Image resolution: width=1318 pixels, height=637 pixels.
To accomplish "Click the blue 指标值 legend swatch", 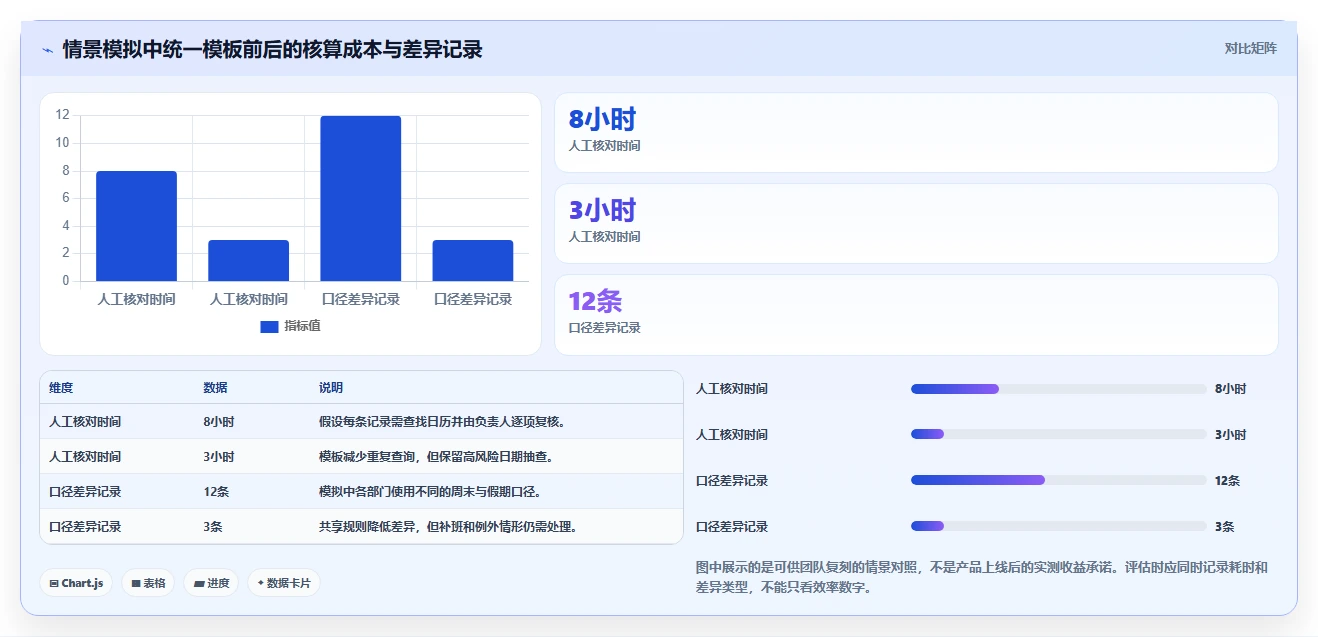I will point(269,326).
